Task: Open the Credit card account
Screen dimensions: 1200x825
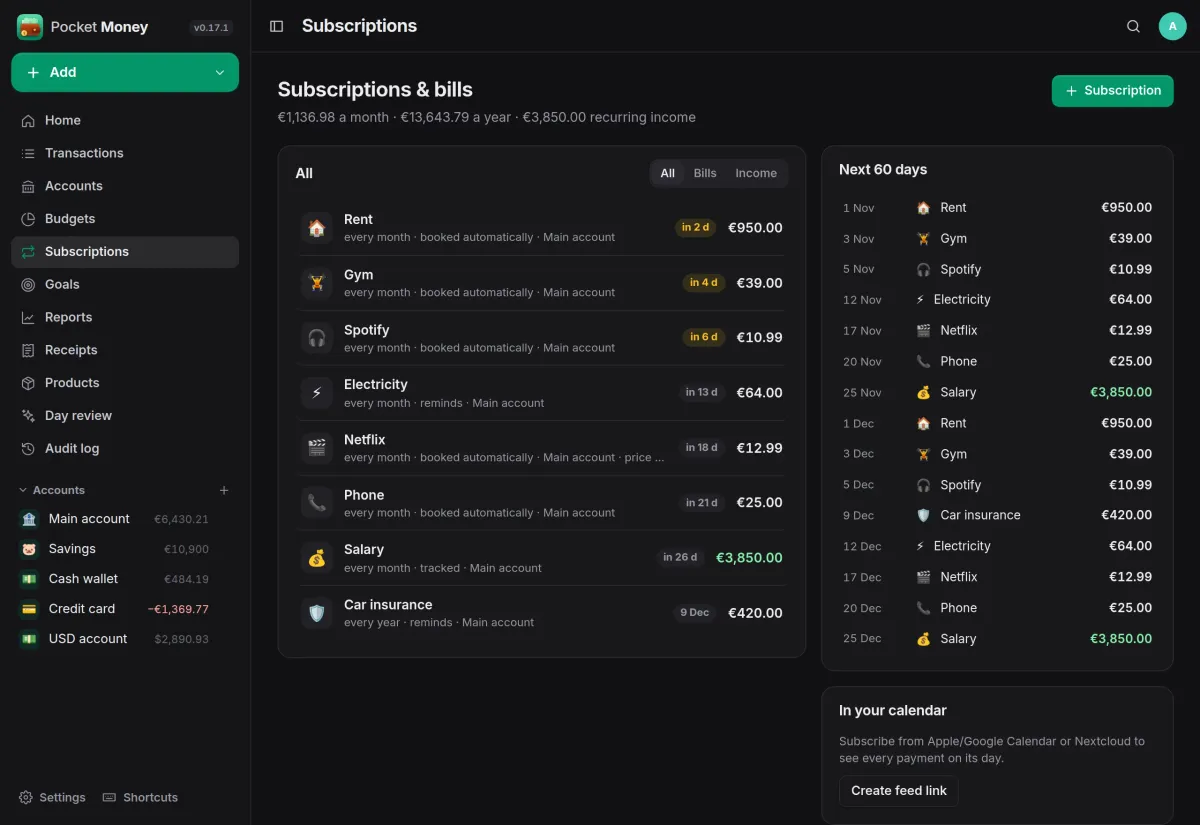Action: click(x=125, y=609)
